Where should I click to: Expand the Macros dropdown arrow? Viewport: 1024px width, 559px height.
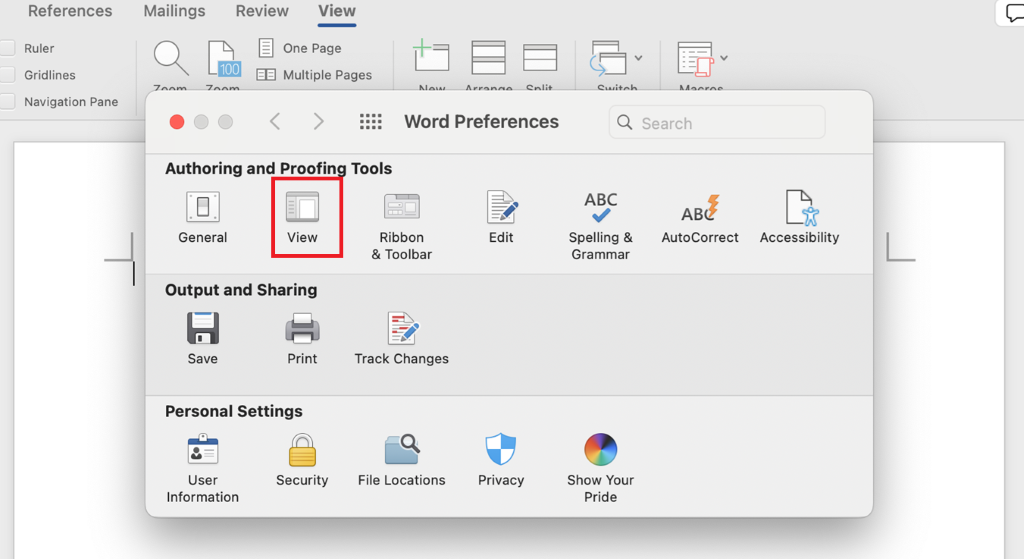click(724, 58)
